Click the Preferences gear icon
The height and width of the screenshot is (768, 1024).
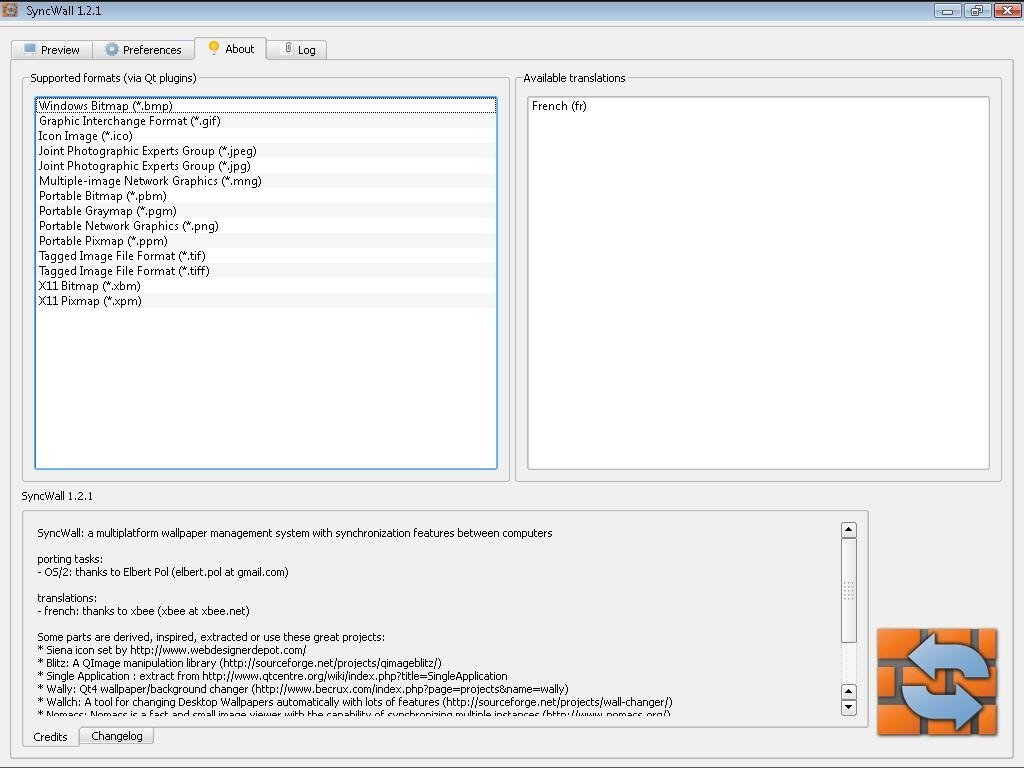click(x=112, y=49)
